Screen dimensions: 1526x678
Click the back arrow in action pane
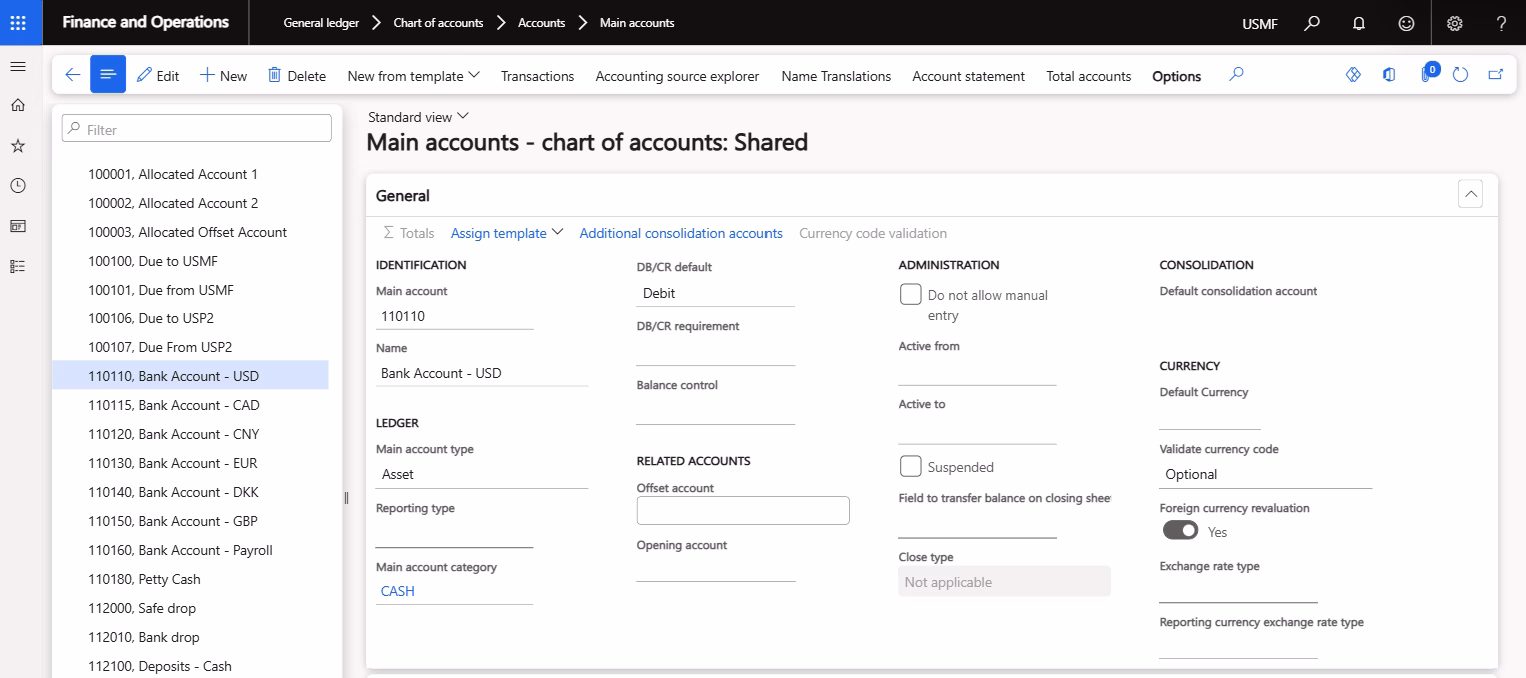click(x=72, y=75)
